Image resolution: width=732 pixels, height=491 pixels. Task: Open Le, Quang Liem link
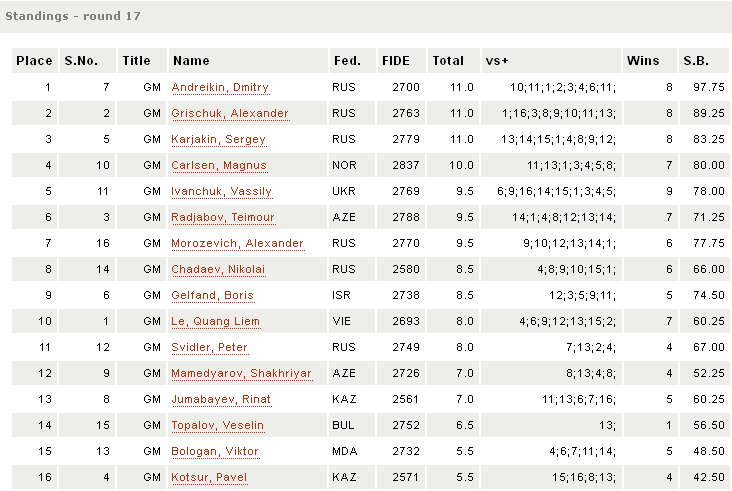pos(215,322)
